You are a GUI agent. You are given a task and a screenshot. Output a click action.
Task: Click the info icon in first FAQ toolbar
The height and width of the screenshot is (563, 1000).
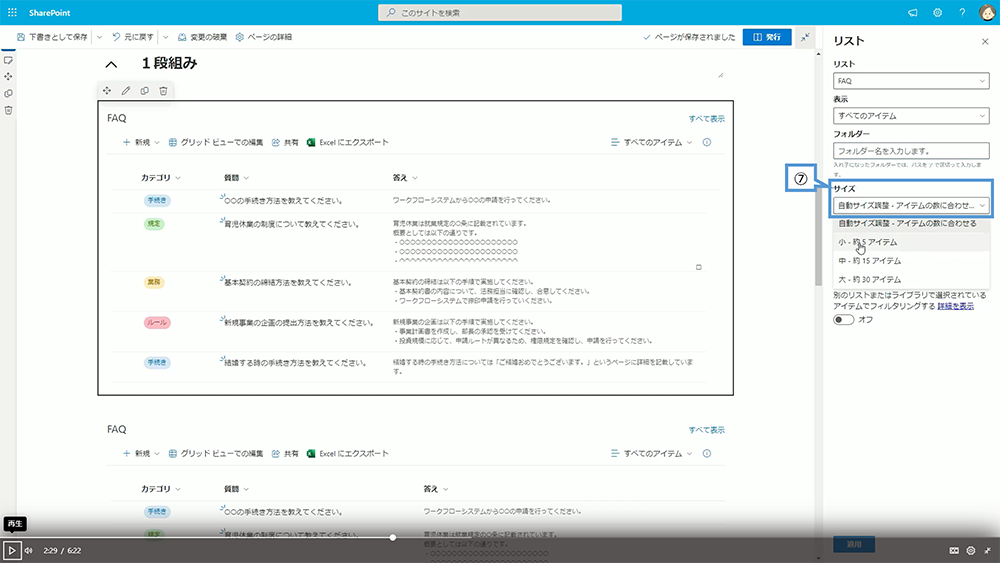[x=707, y=142]
